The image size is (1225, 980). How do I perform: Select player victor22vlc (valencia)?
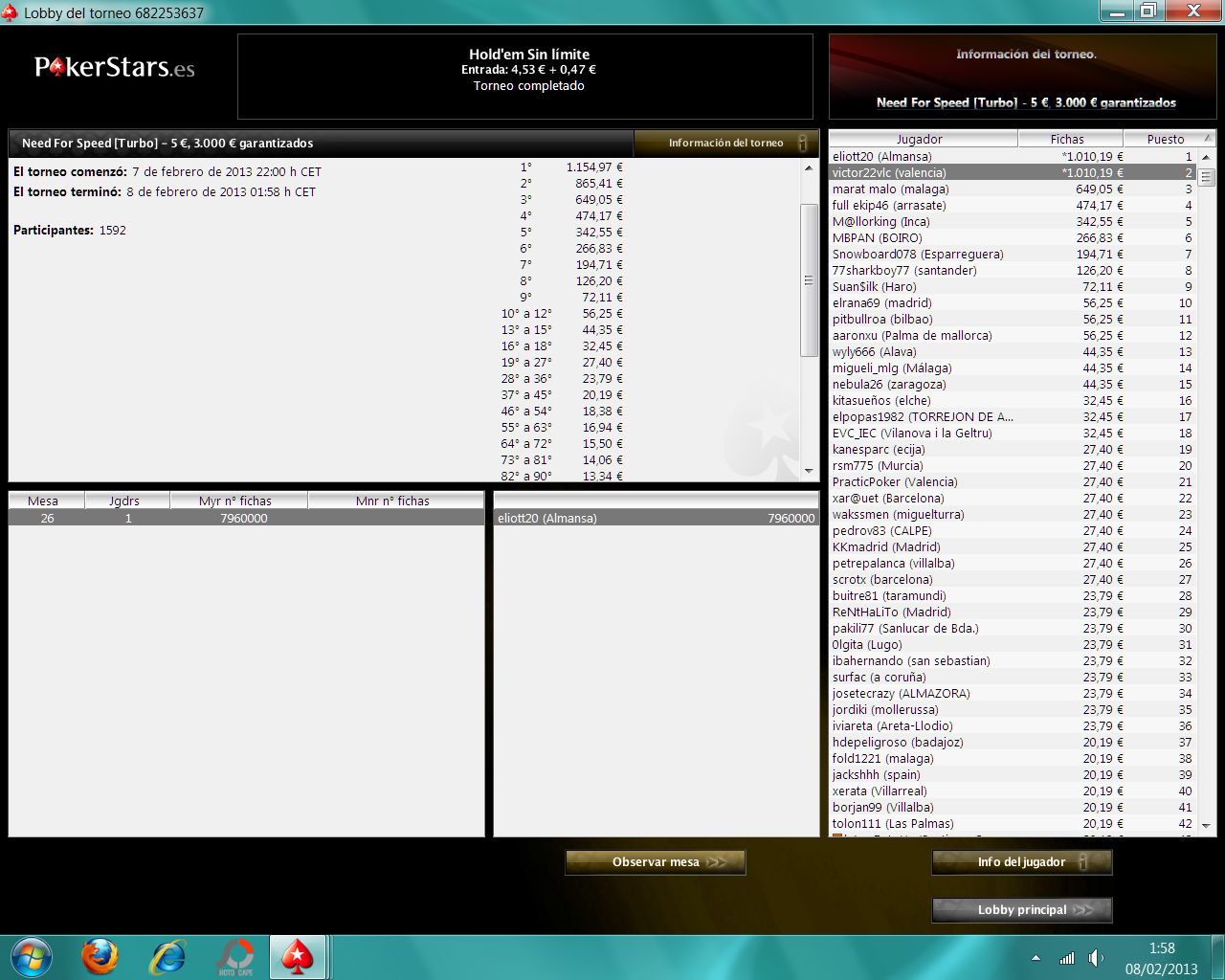click(x=1013, y=173)
